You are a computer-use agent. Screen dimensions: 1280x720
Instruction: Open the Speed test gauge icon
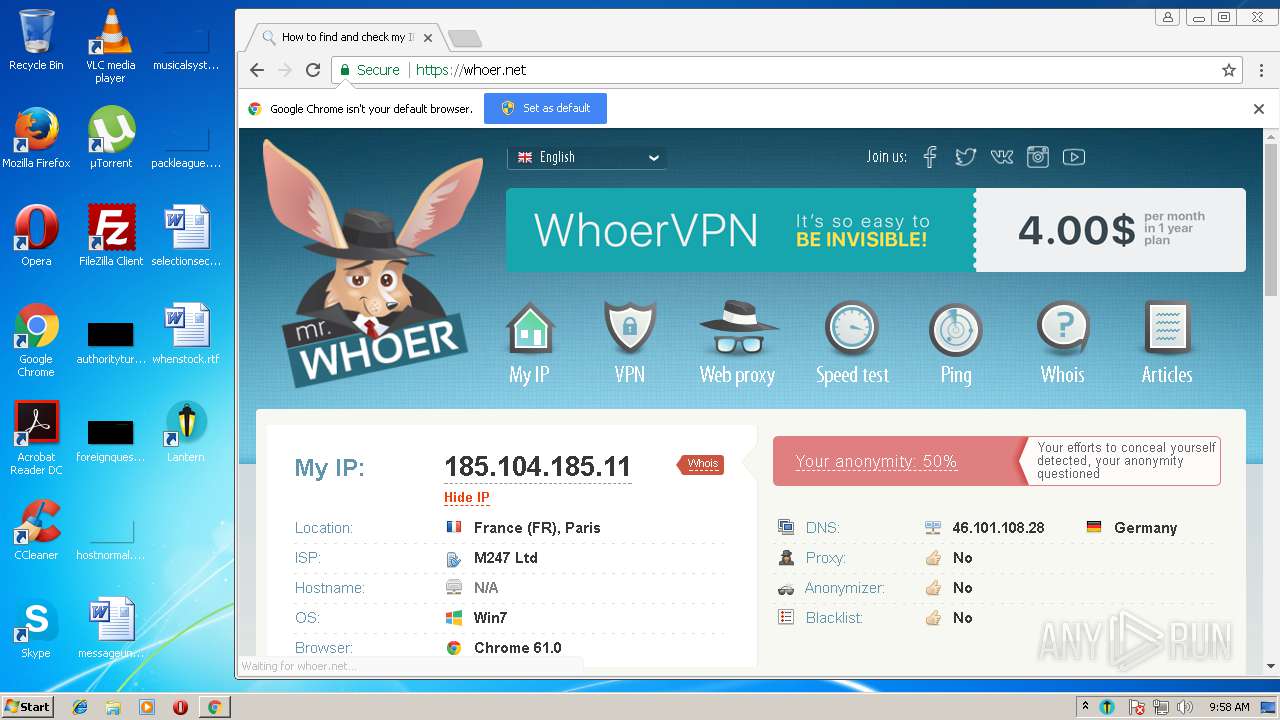tap(851, 329)
